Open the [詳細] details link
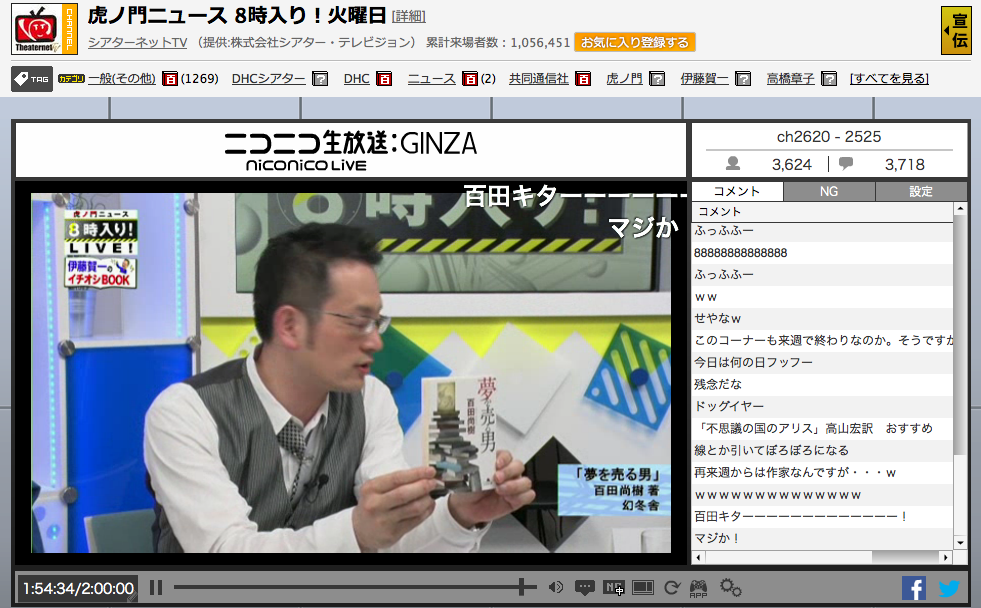The image size is (981, 608). tap(409, 16)
